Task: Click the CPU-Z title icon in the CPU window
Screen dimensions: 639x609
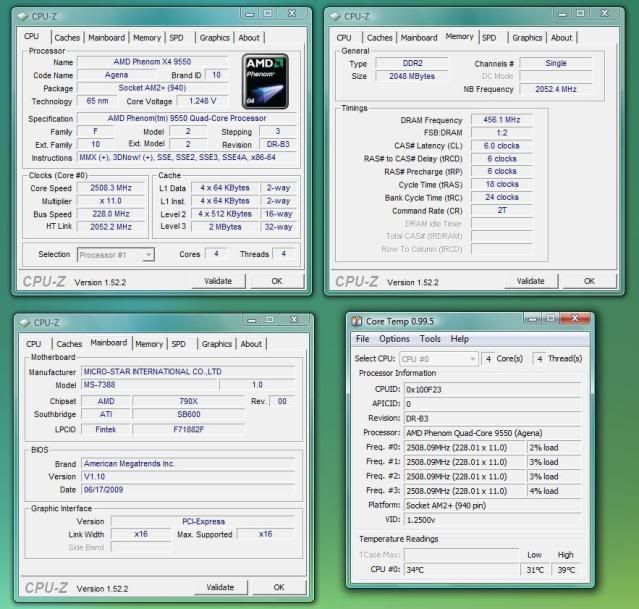Action: tap(22, 17)
